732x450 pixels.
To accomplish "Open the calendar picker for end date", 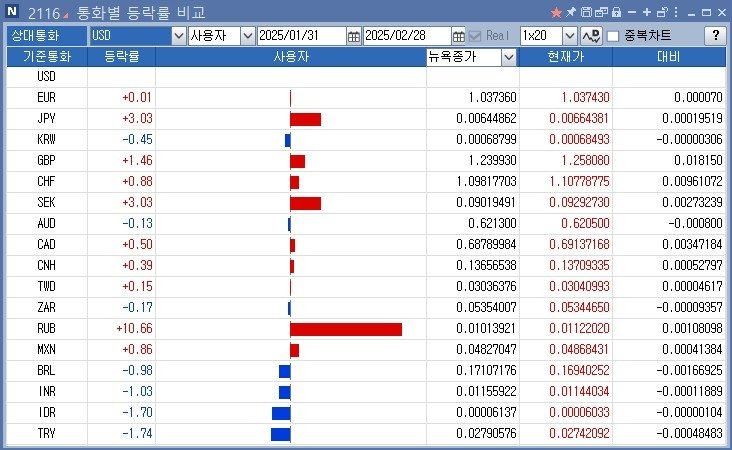I will point(459,36).
